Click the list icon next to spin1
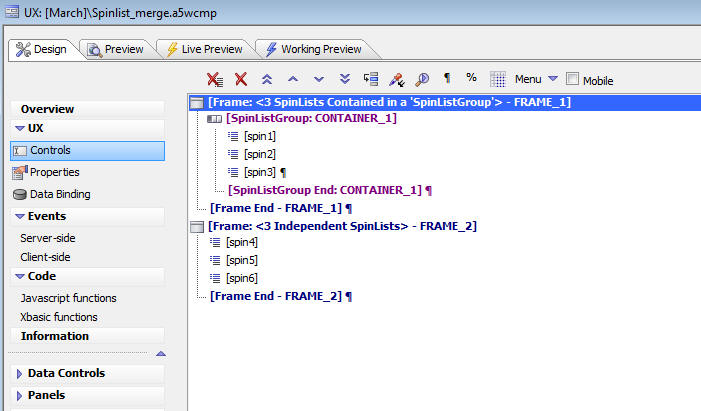Viewport: 701px width, 411px height. click(x=233, y=136)
